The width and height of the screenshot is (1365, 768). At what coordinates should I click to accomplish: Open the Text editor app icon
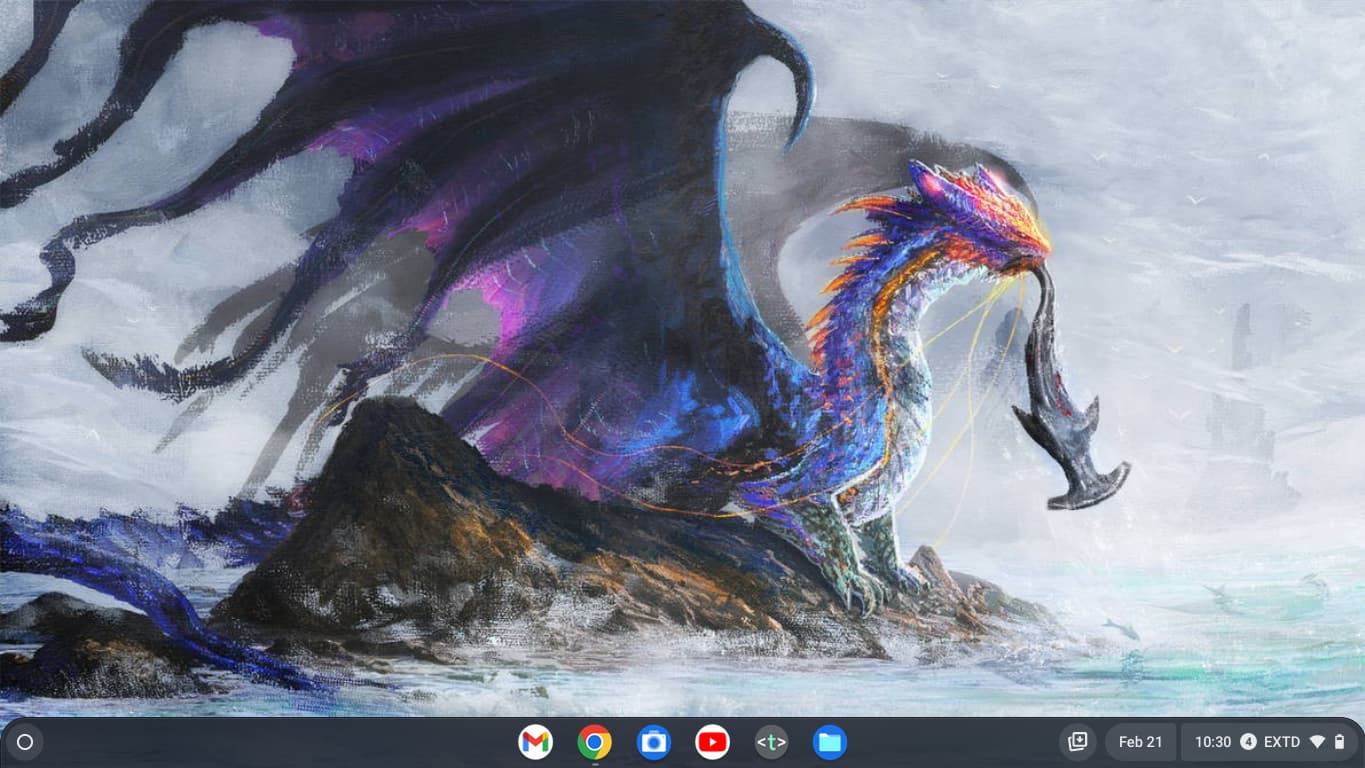click(771, 742)
